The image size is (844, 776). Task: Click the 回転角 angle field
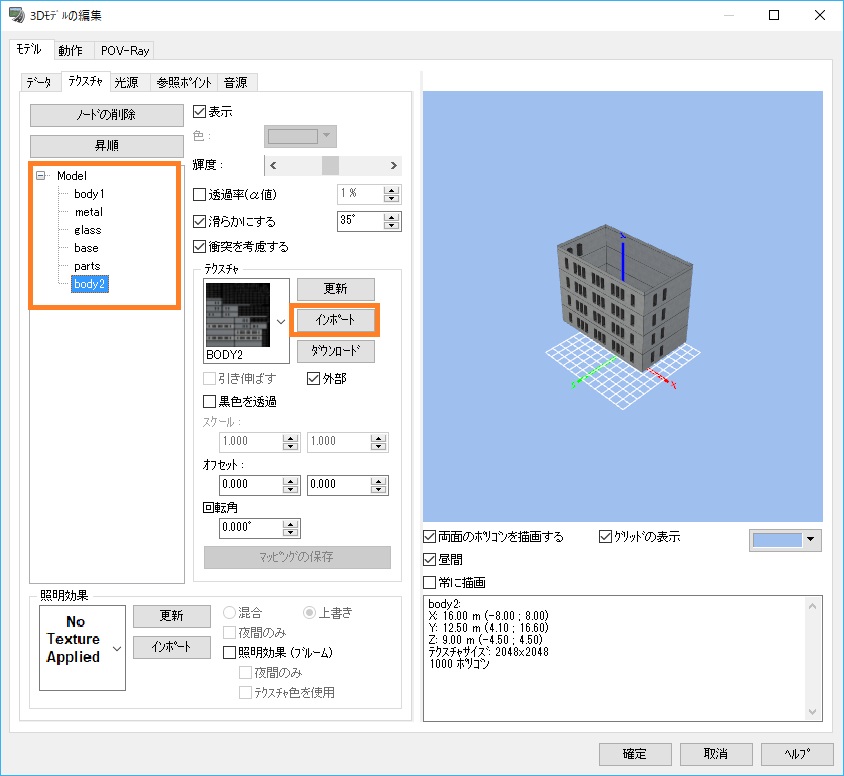coord(251,527)
